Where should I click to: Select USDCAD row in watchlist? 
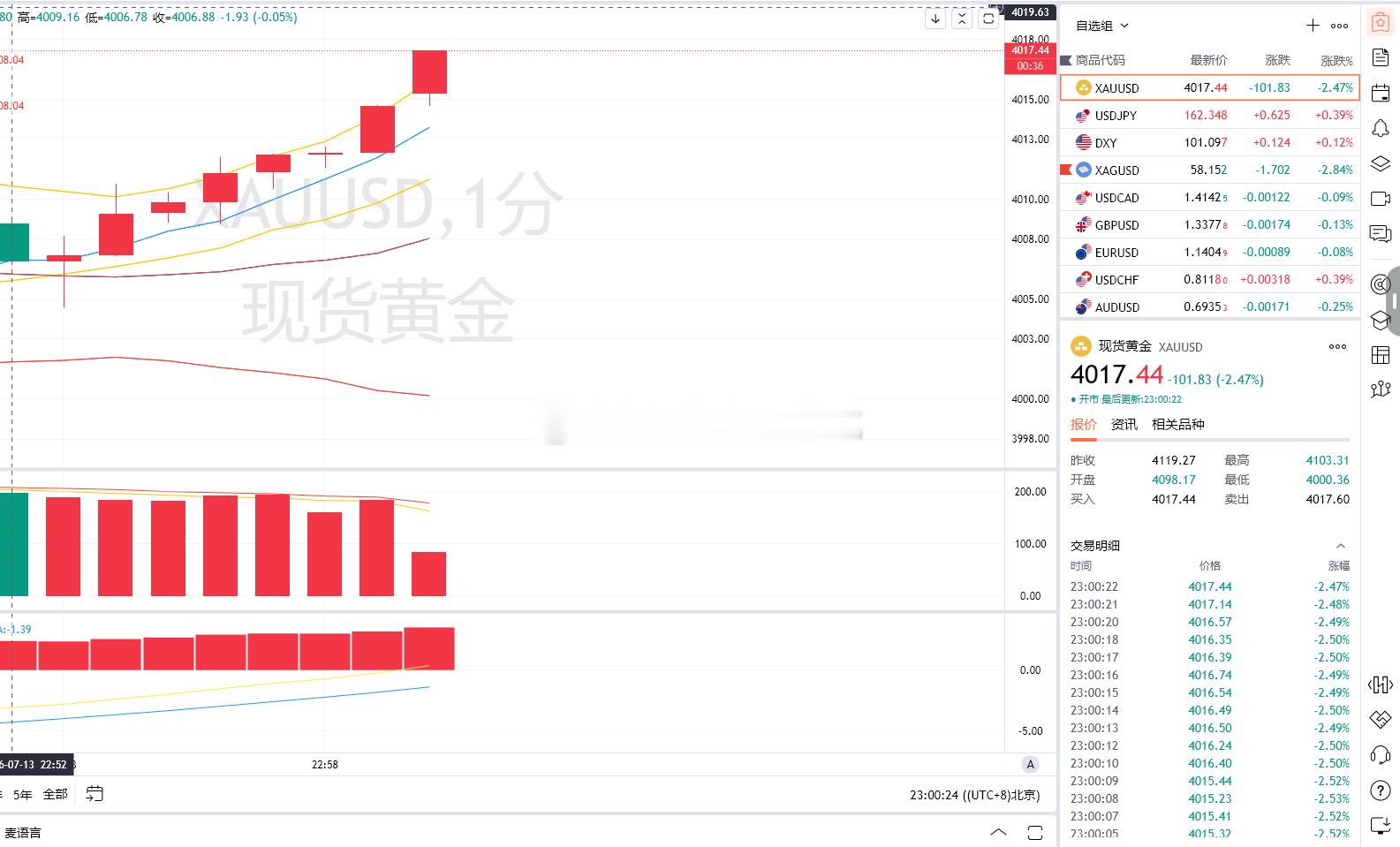pyautogui.click(x=1209, y=197)
